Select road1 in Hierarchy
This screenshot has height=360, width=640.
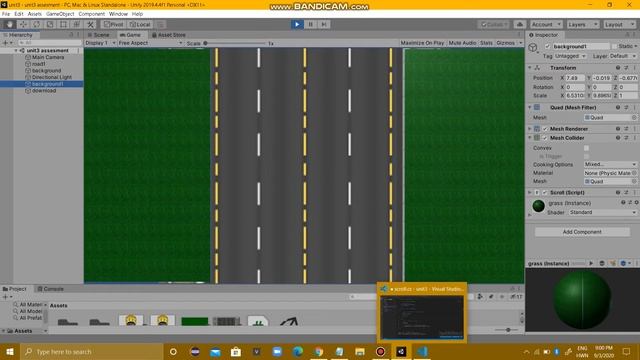click(39, 64)
